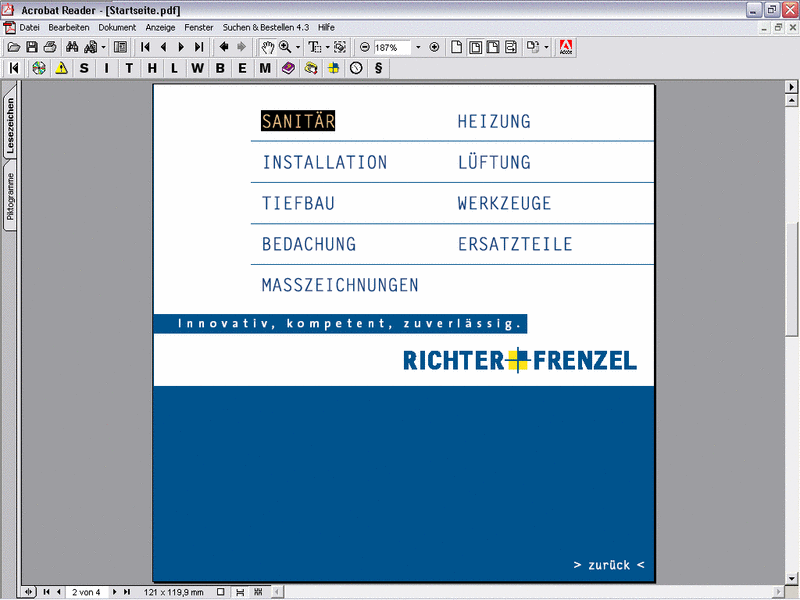The width and height of the screenshot is (800, 600).
Task: Click the Go to previous view arrow
Action: (223, 47)
